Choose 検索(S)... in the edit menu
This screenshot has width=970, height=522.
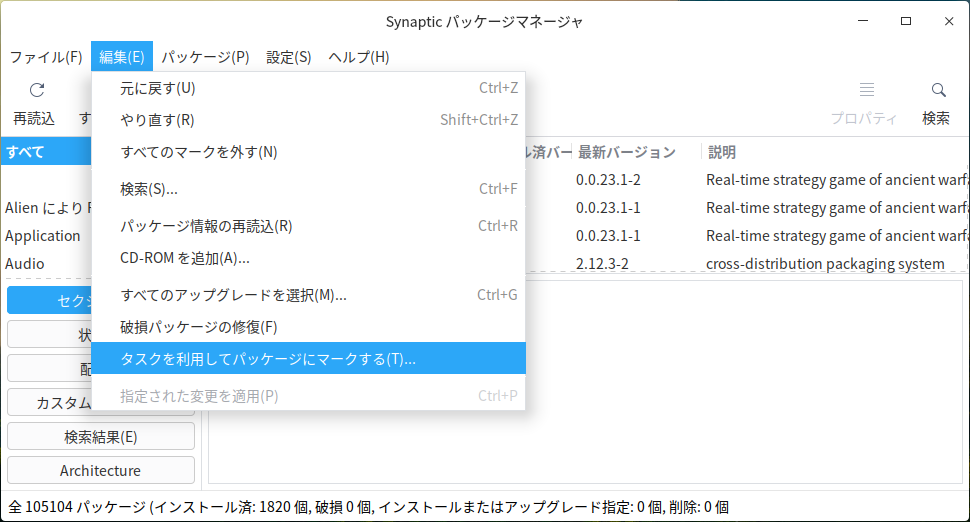(x=309, y=189)
